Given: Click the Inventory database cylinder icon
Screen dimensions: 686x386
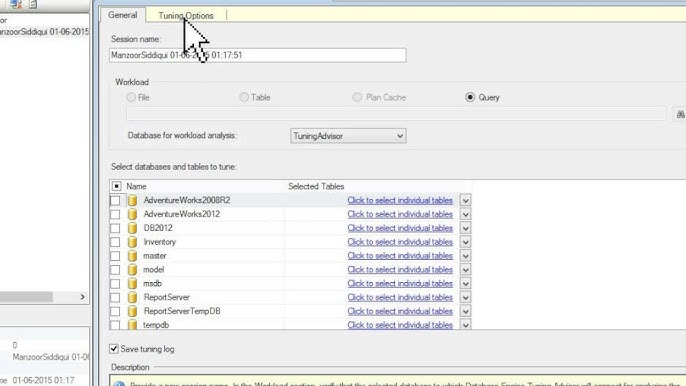Looking at the screenshot, I should (132, 242).
